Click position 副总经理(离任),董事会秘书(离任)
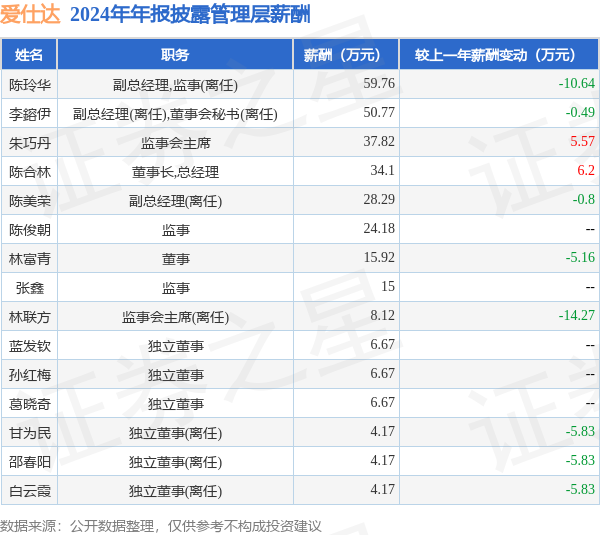This screenshot has height=535, width=600. pyautogui.click(x=175, y=114)
